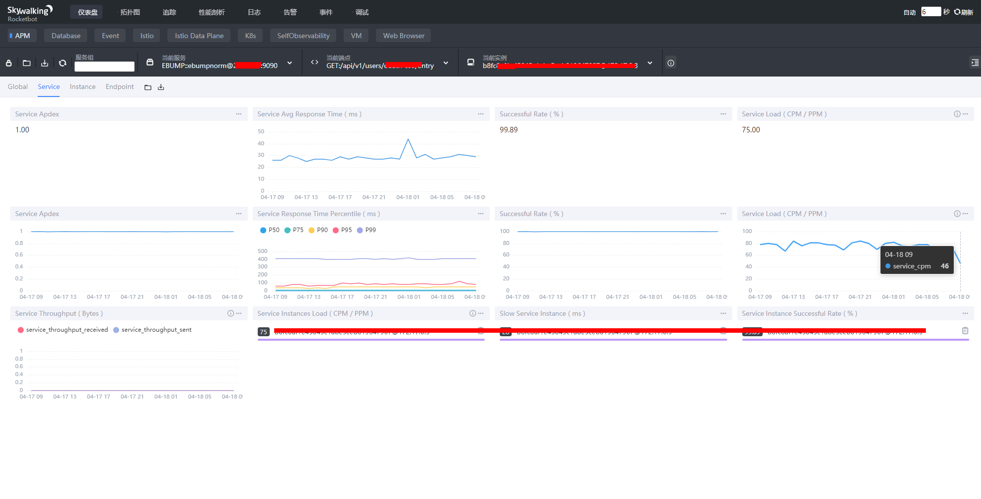The width and height of the screenshot is (981, 499).
Task: Expand the current endpoint dropdown
Action: (x=446, y=63)
